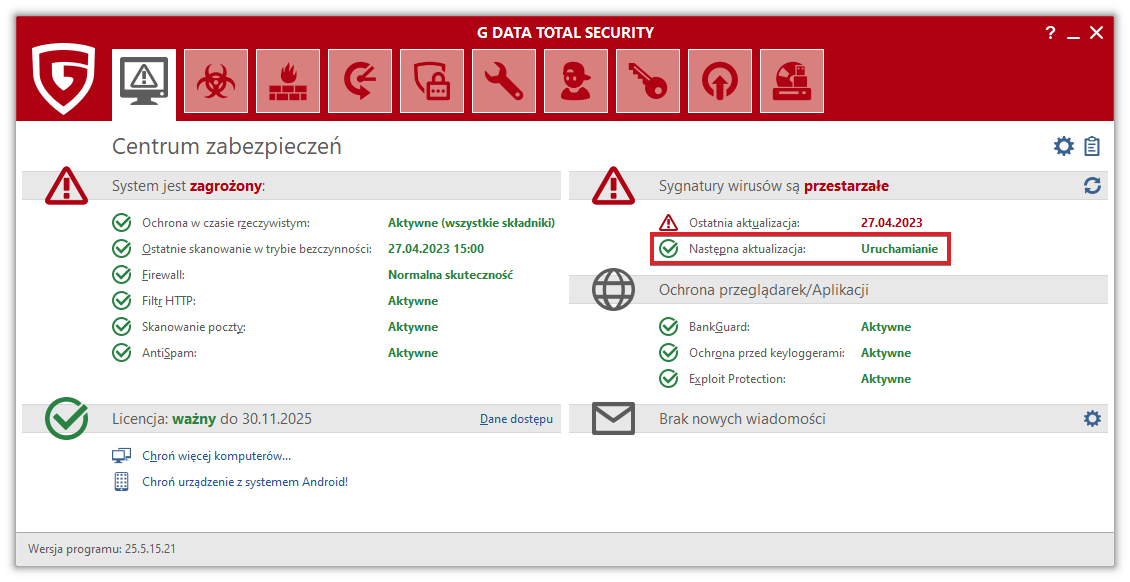
Task: Click the G DATA shield logo
Action: (x=63, y=79)
